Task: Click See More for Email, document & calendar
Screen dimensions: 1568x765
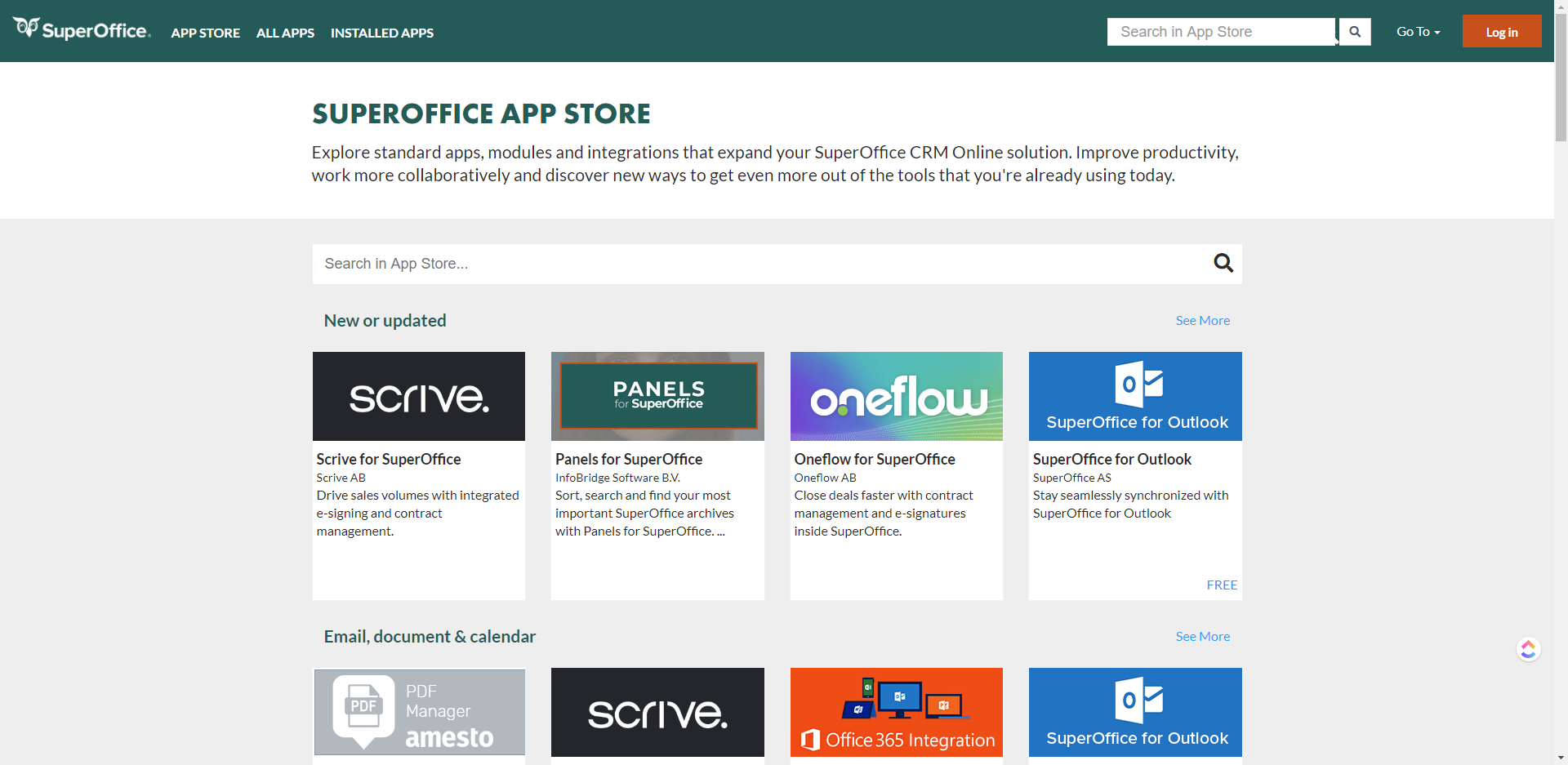Action: click(x=1202, y=637)
